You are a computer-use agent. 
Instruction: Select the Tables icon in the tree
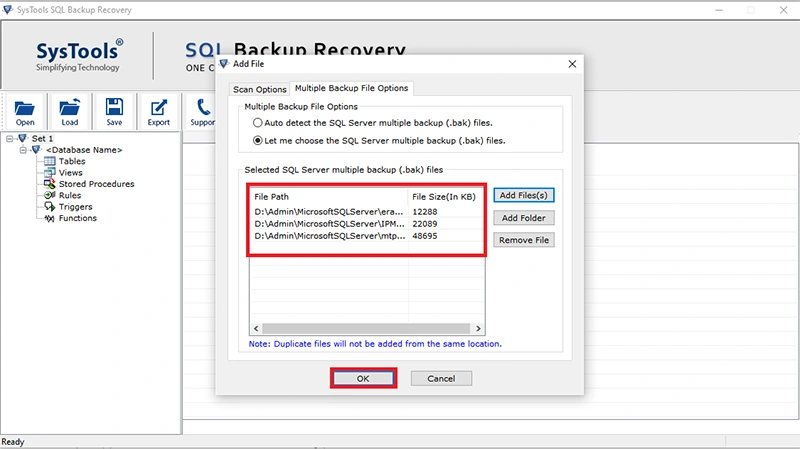click(x=49, y=161)
